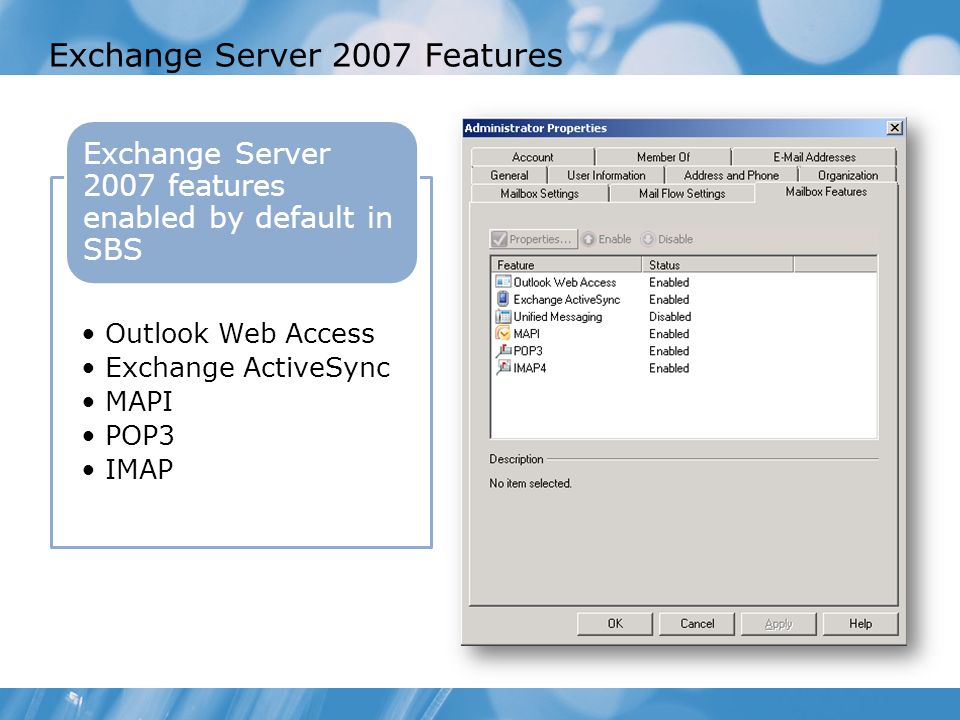960x720 pixels.
Task: Click the POP3 feature icon
Action: [503, 351]
